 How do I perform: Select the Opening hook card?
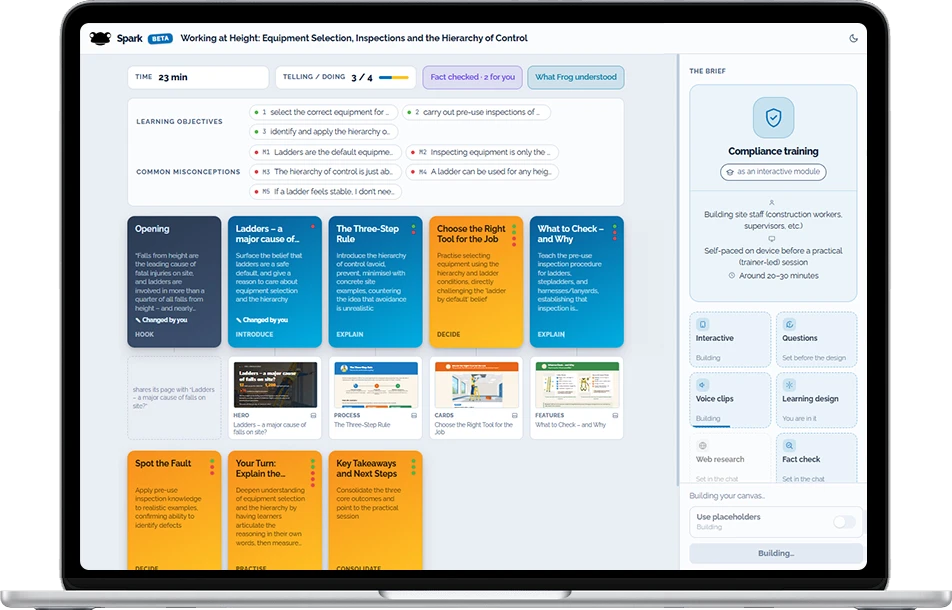[x=174, y=282]
